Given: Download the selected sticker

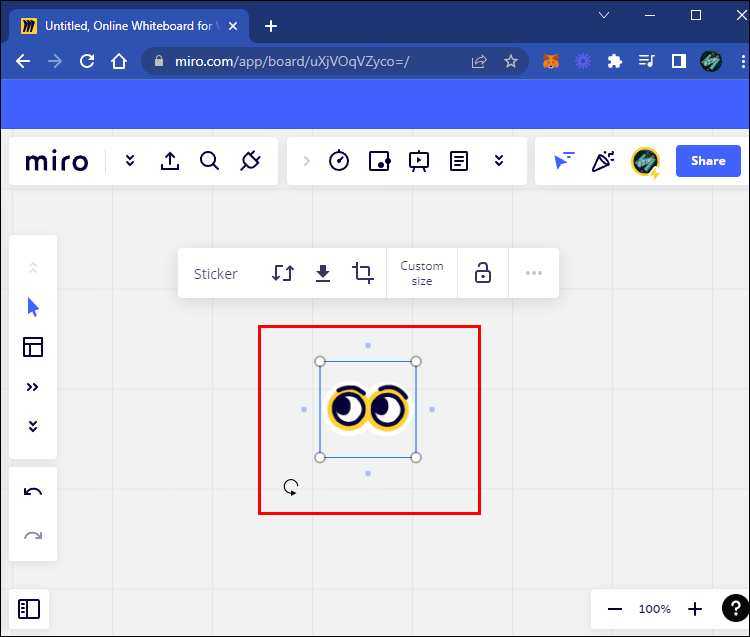Looking at the screenshot, I should click(323, 274).
